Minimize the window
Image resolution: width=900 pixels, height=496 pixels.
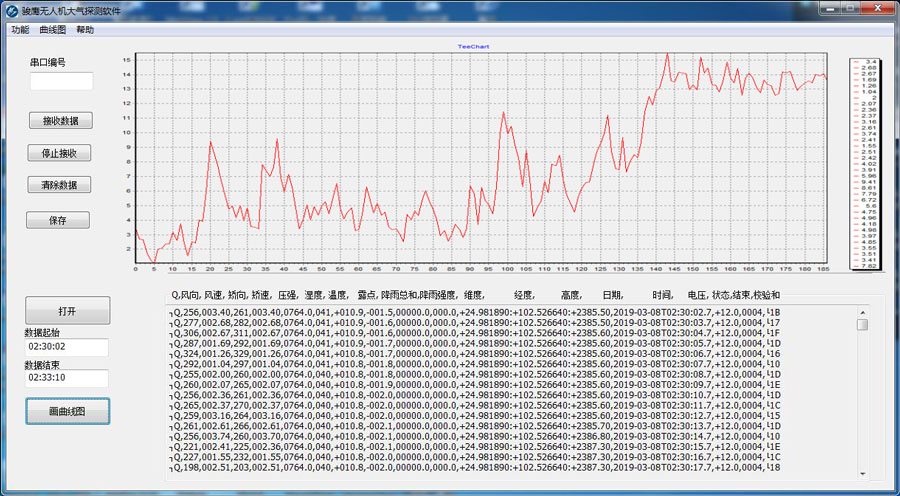click(x=828, y=8)
